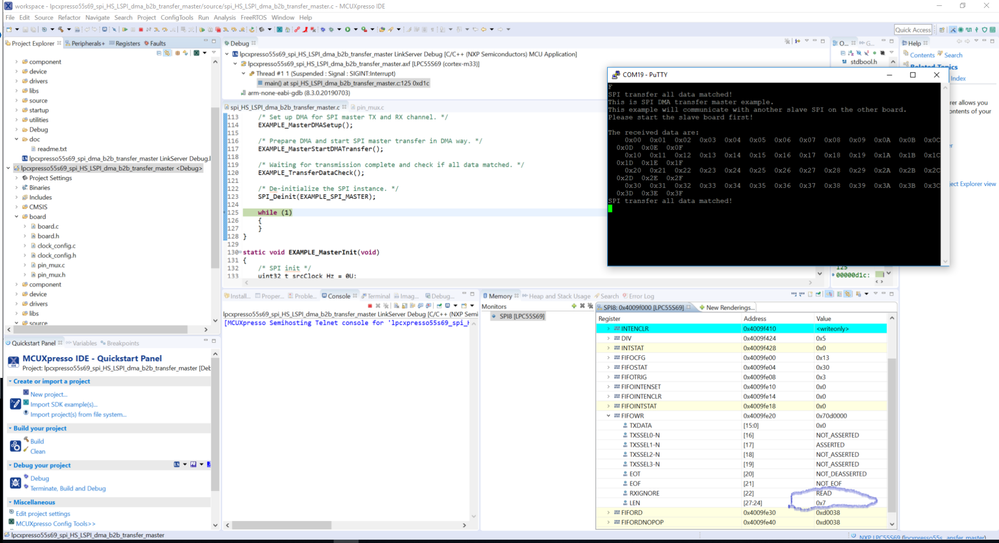Click 'Terminate, Build and Debug' link
The image size is (999, 543).
tap(68, 489)
